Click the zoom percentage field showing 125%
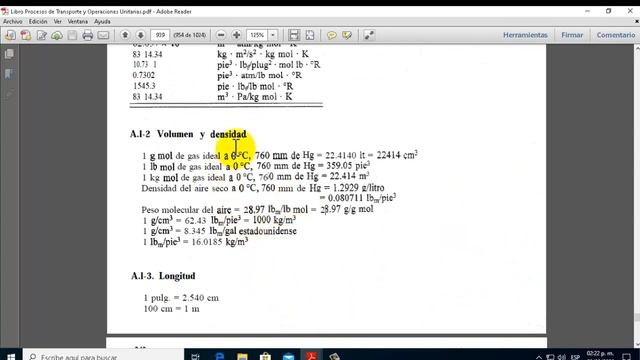Viewport: 640px width, 360px height. 257,35
